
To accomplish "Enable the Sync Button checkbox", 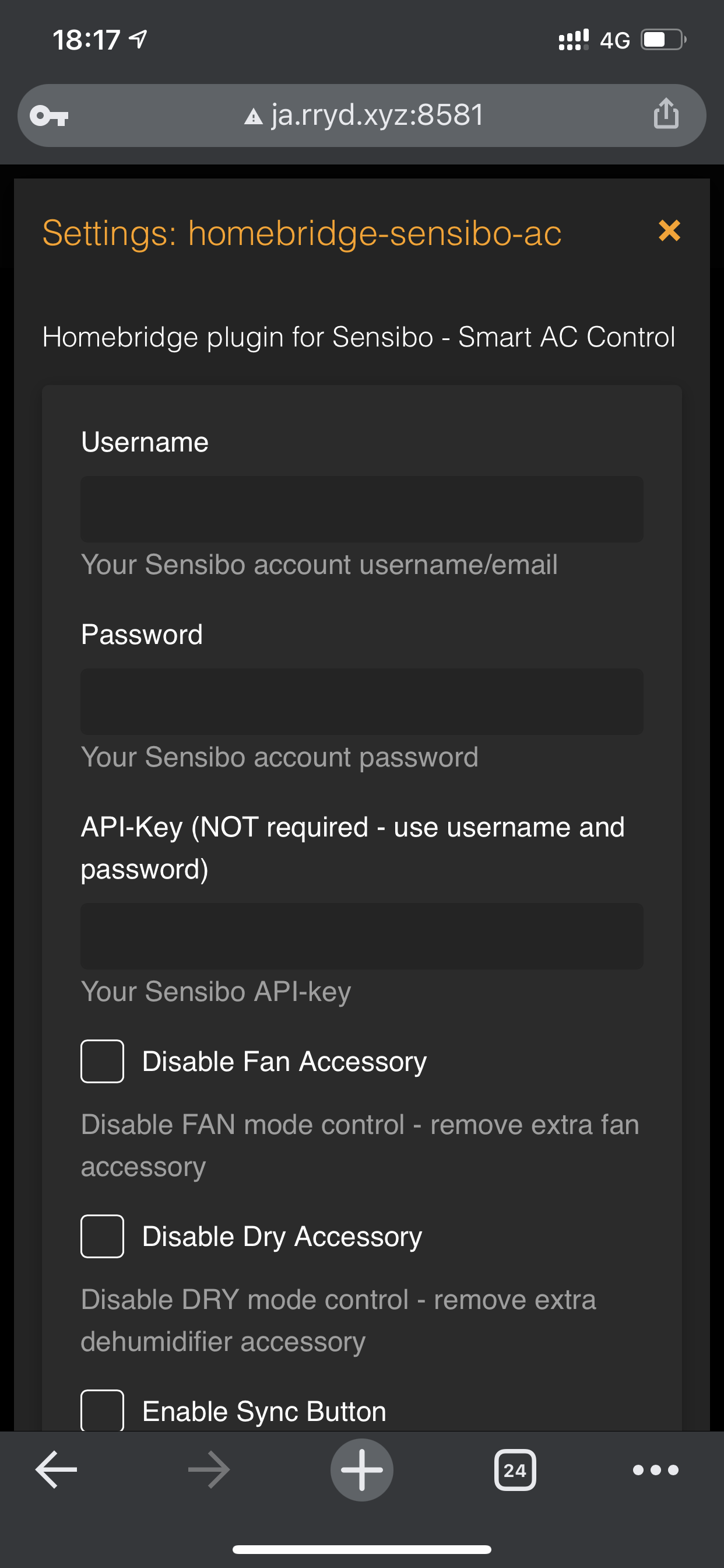I will coord(101,1410).
